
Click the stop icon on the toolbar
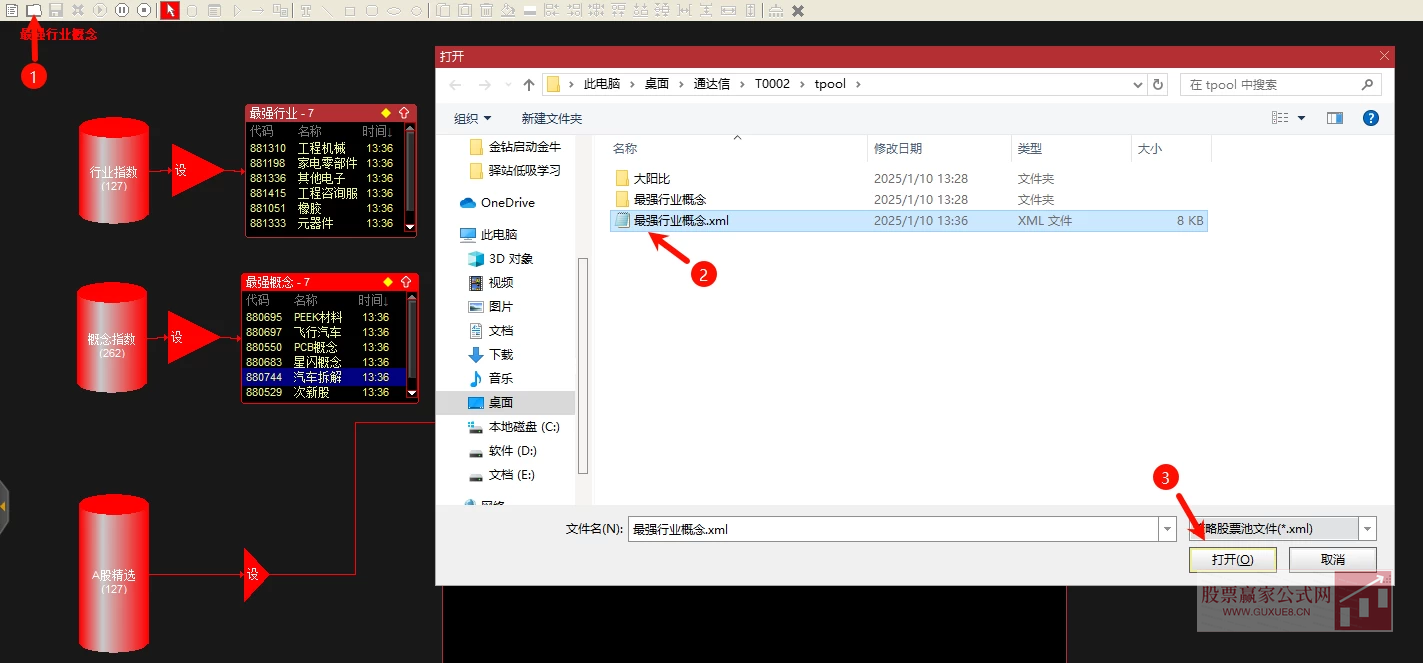click(x=144, y=11)
